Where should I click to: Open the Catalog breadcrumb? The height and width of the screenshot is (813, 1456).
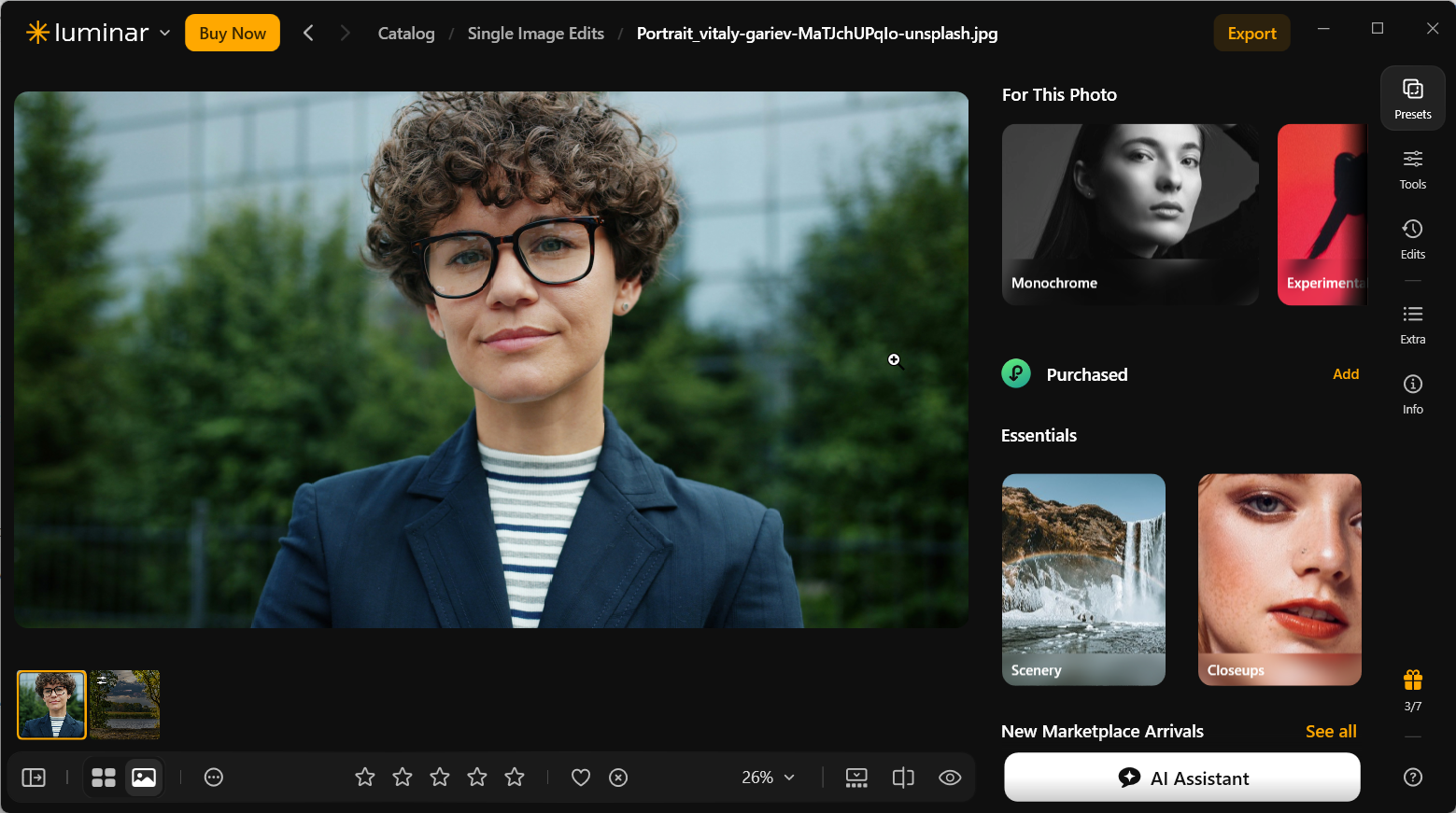[x=406, y=33]
